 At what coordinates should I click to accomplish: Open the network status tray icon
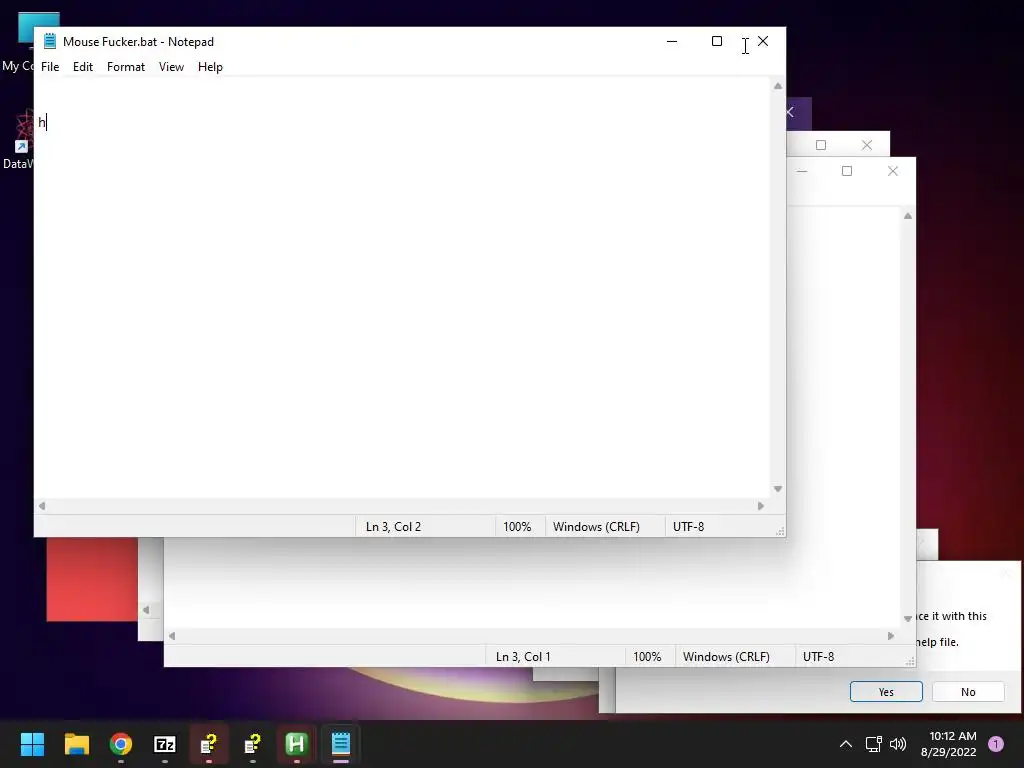[874, 744]
